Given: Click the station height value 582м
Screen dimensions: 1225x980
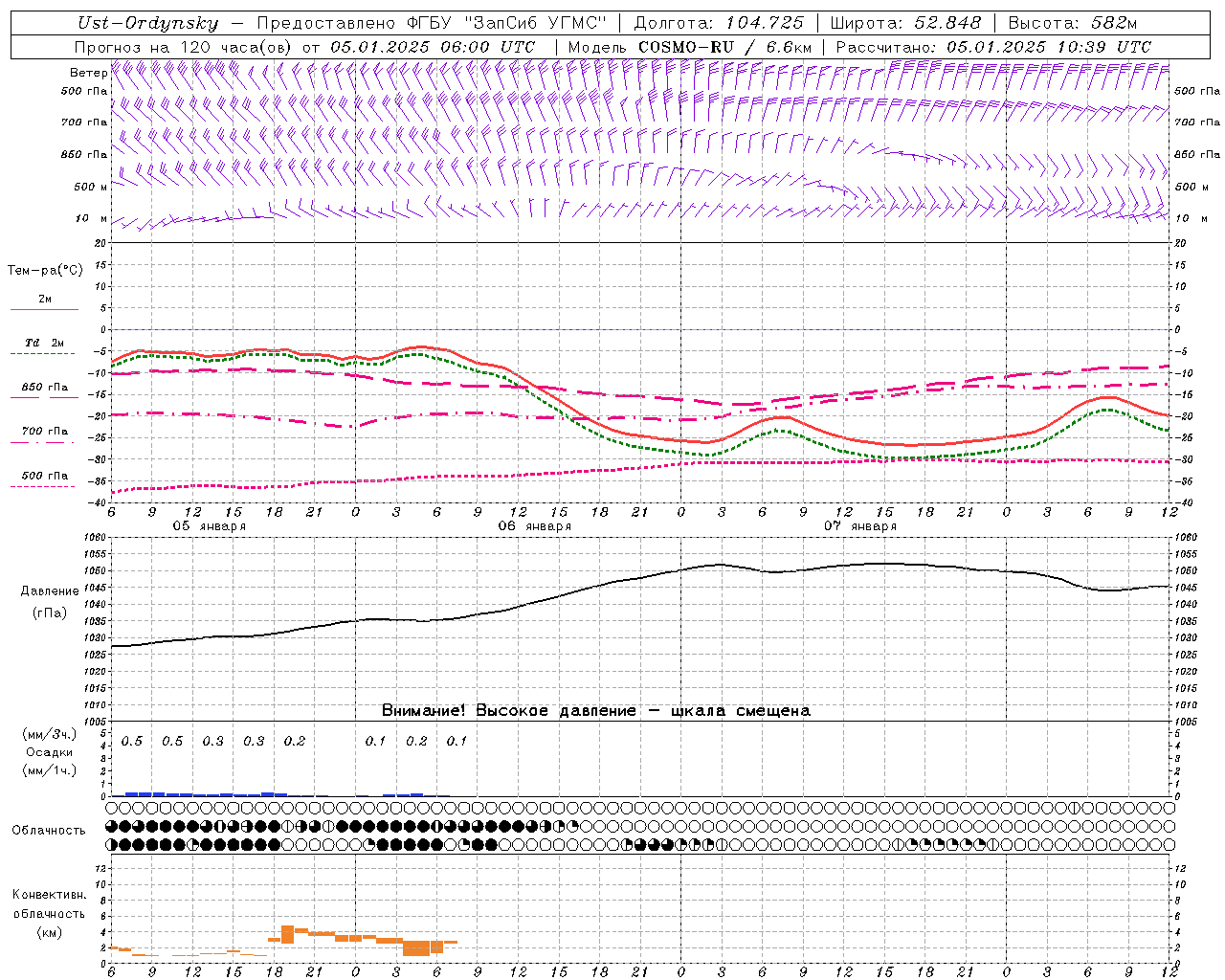Looking at the screenshot, I should click(x=1113, y=24).
